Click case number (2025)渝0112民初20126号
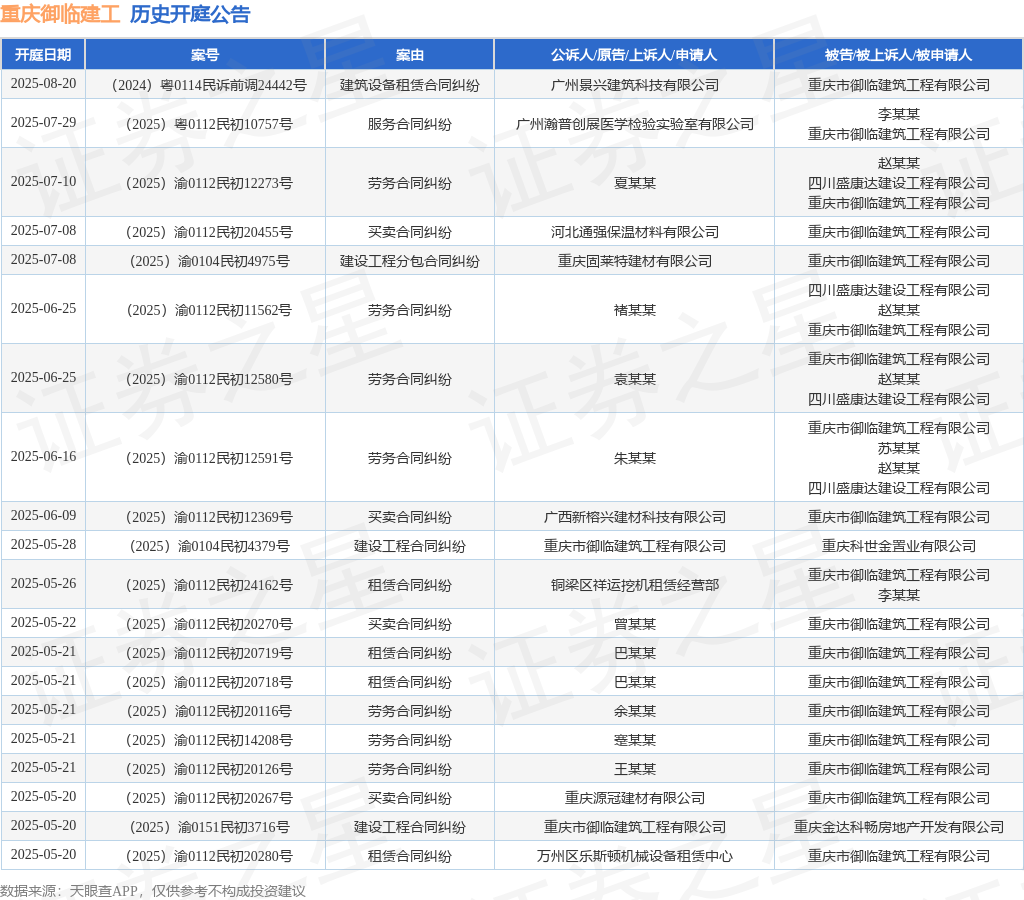The image size is (1024, 900). (205, 769)
